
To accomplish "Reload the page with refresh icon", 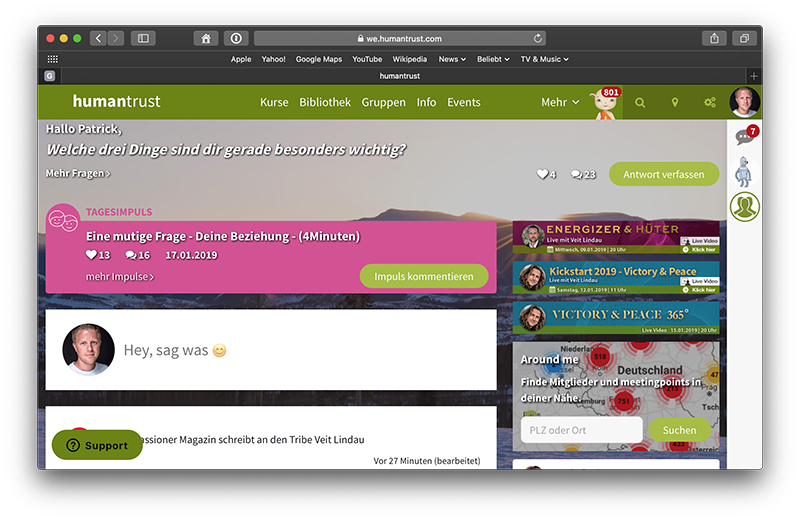I will click(537, 38).
